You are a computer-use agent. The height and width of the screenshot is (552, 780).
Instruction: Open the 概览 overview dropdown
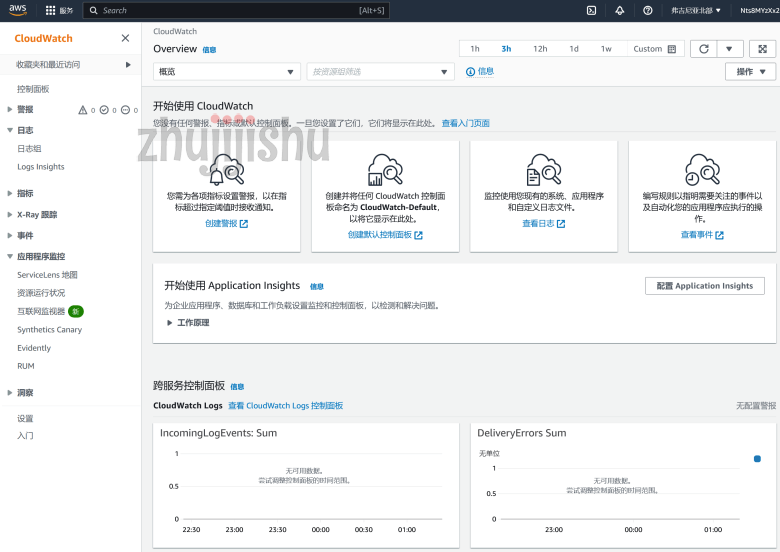pos(227,72)
